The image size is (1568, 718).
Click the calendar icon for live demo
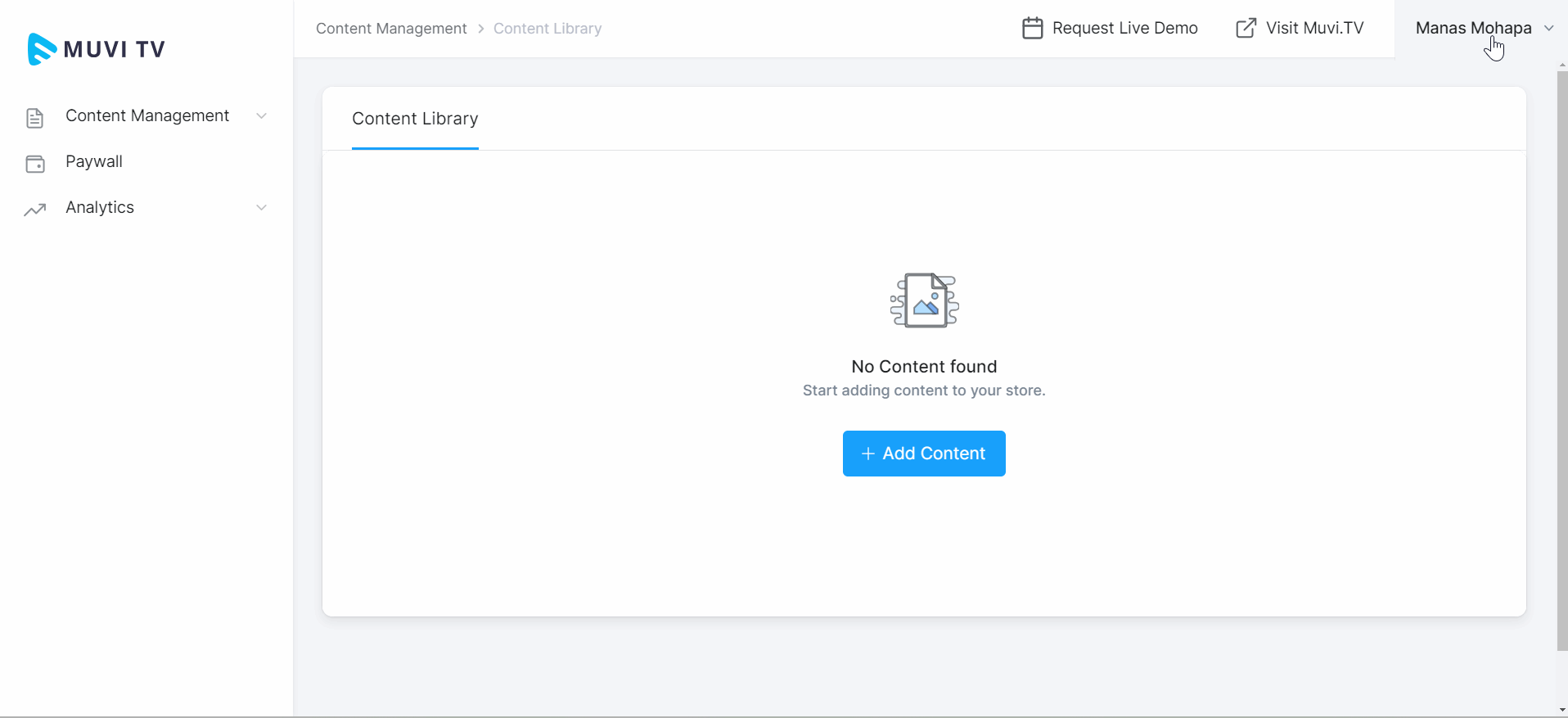pos(1032,29)
